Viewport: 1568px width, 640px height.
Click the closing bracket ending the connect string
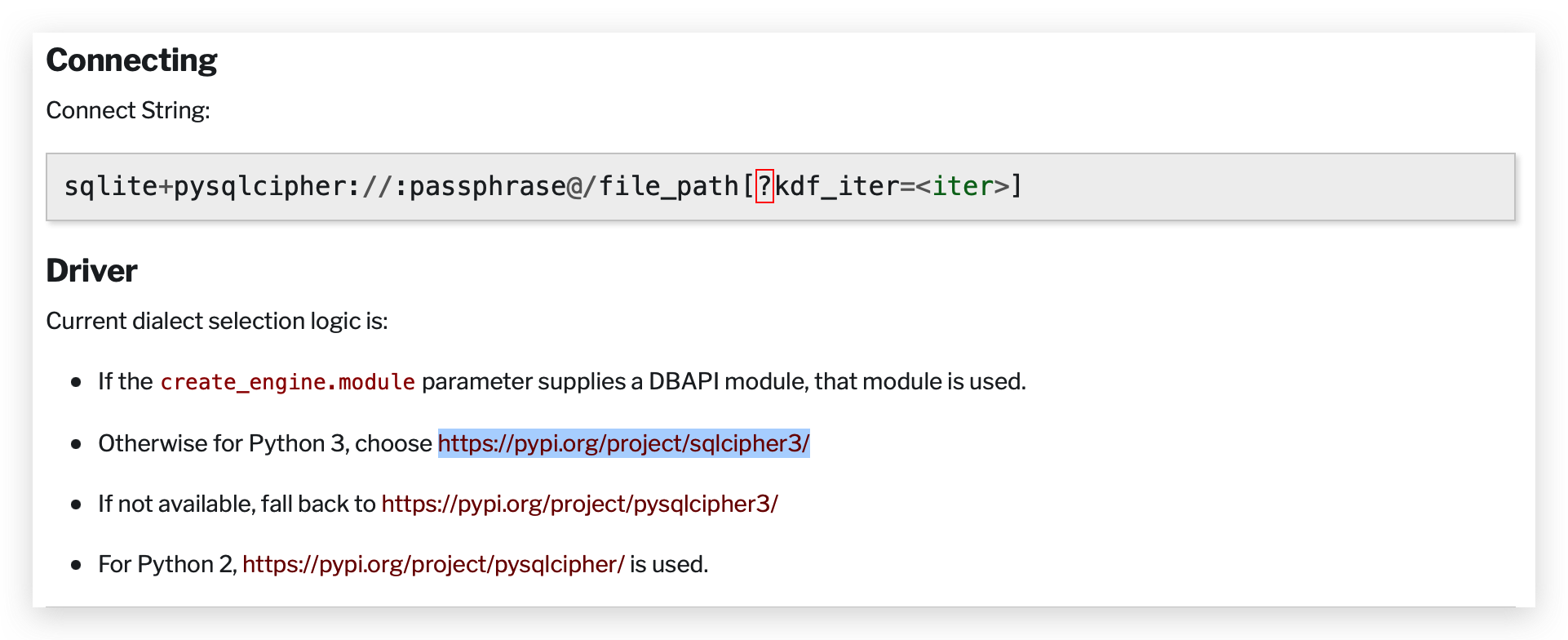(x=1017, y=186)
